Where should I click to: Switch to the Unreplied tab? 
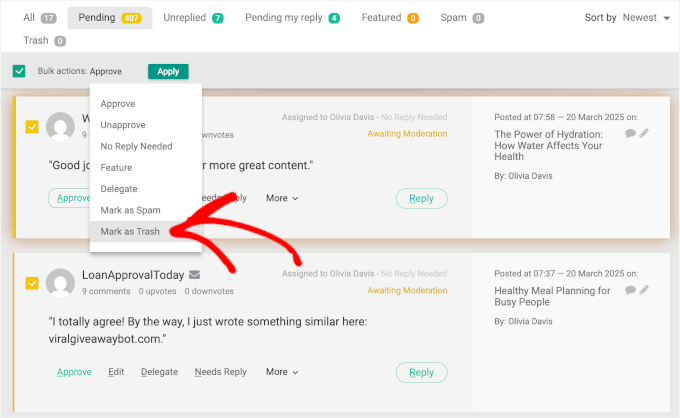tap(193, 18)
